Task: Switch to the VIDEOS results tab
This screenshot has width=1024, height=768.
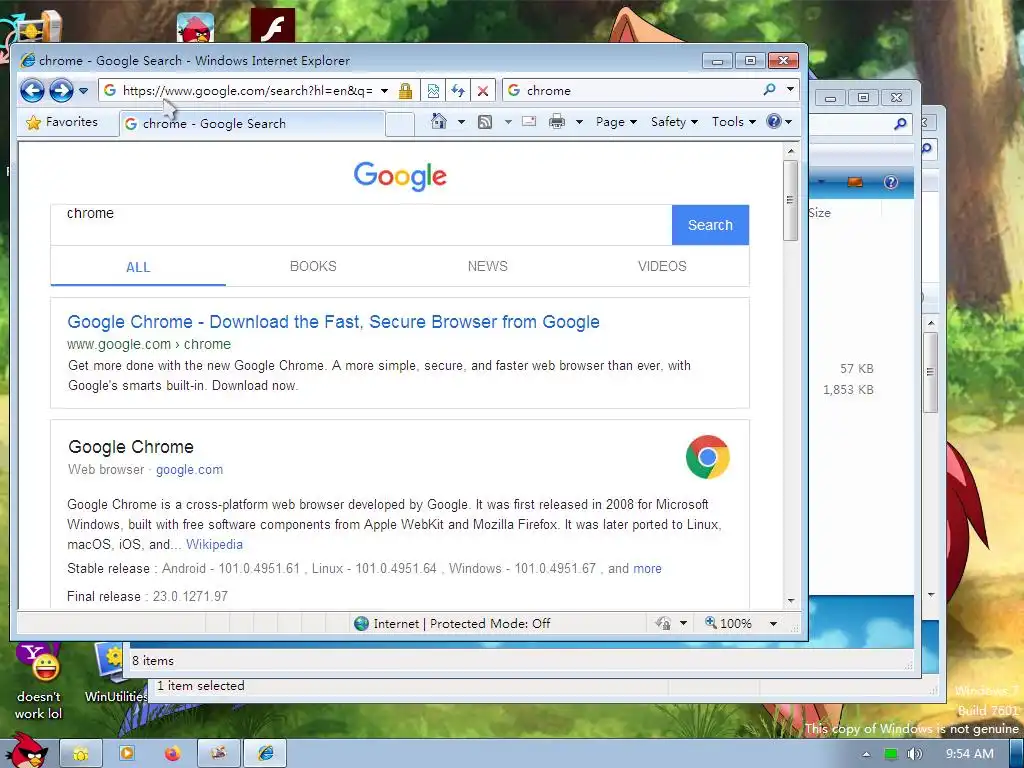Action: [x=662, y=266]
